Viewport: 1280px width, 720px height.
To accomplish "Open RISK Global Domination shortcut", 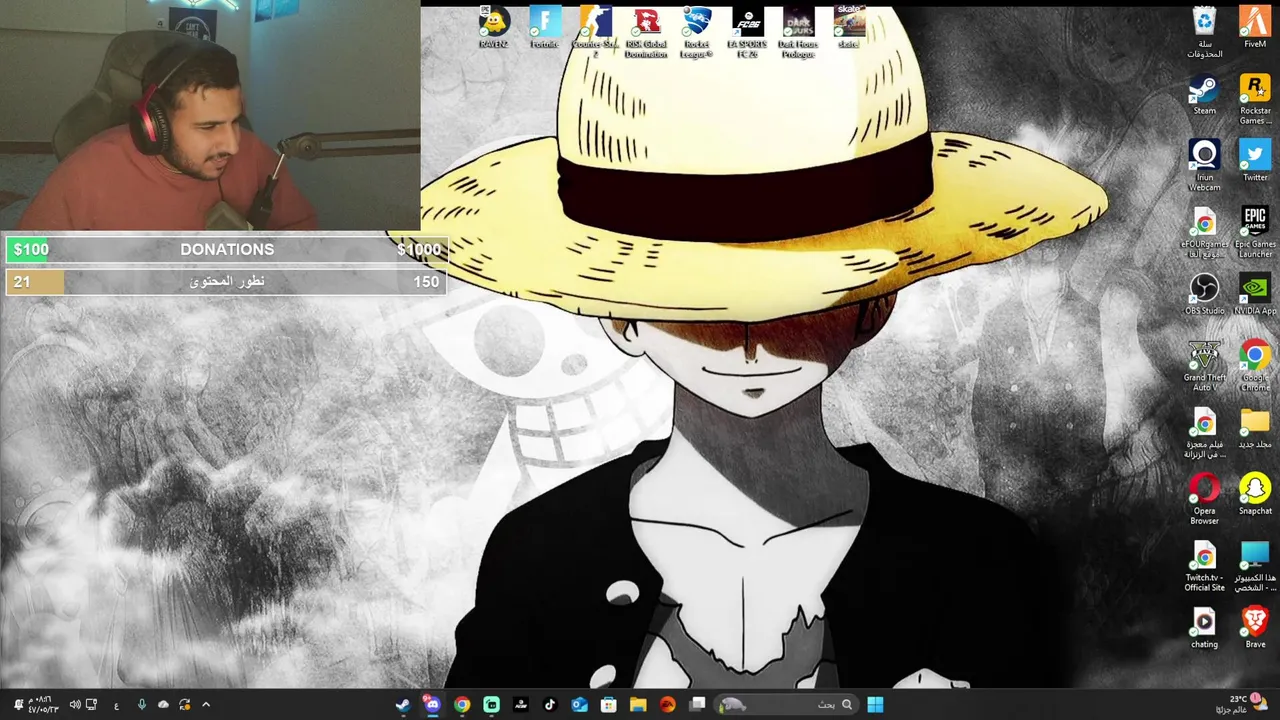I will (x=646, y=31).
